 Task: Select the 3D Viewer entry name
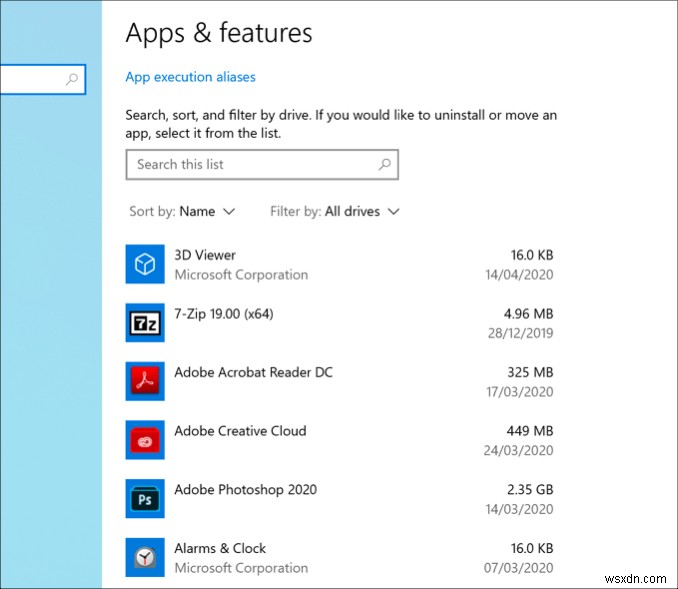(205, 255)
